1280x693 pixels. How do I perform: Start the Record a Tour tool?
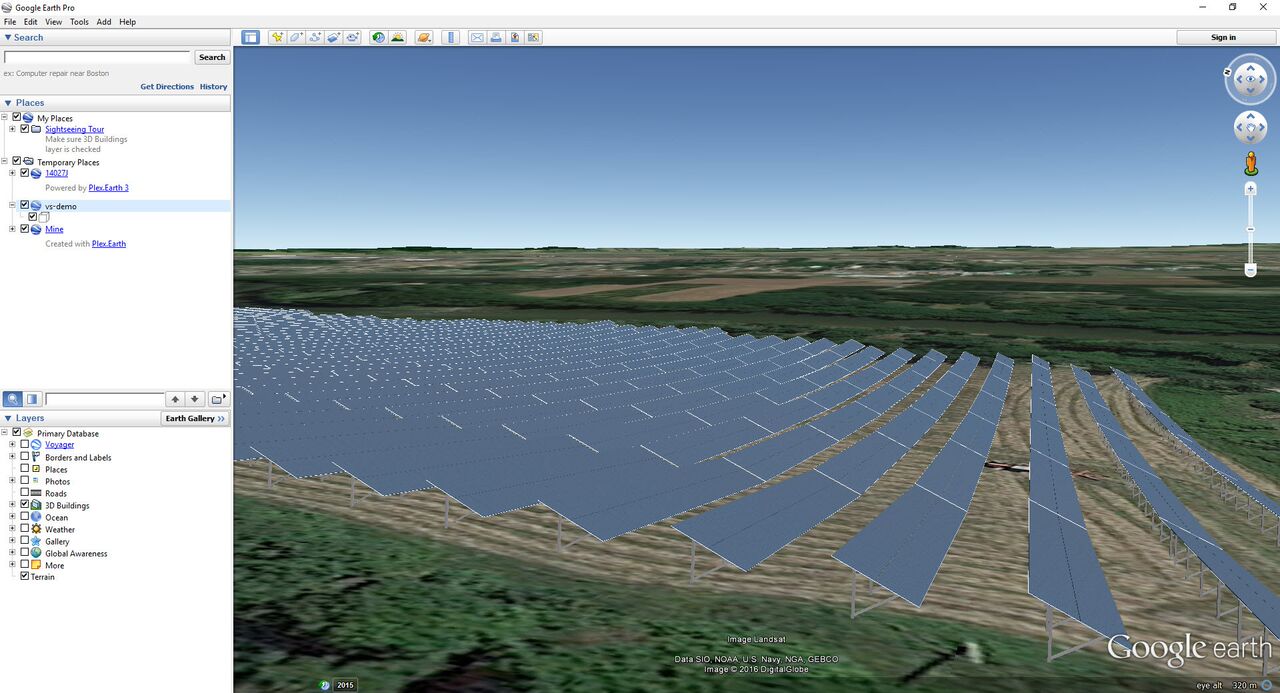pos(353,37)
